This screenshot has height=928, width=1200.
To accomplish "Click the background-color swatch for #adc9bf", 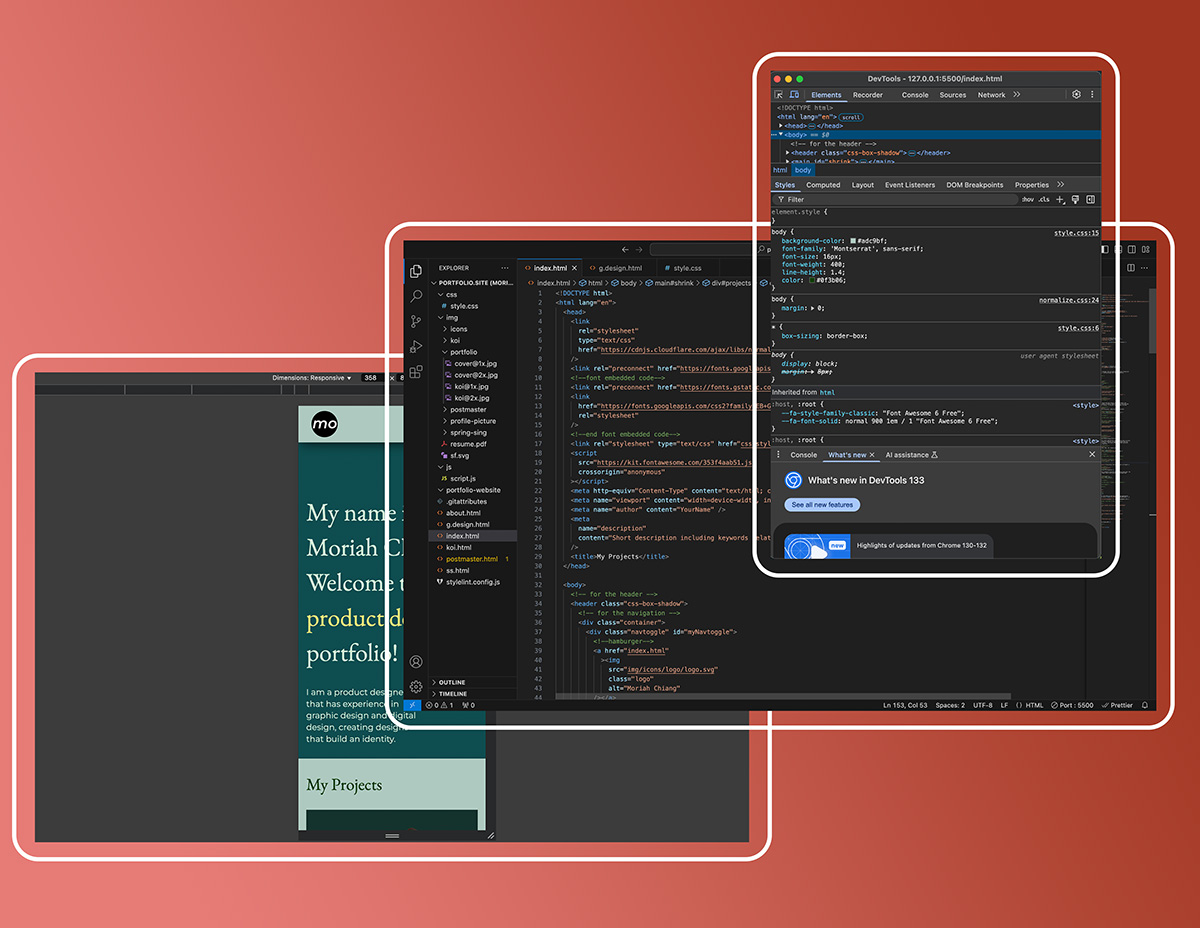I will coord(853,241).
